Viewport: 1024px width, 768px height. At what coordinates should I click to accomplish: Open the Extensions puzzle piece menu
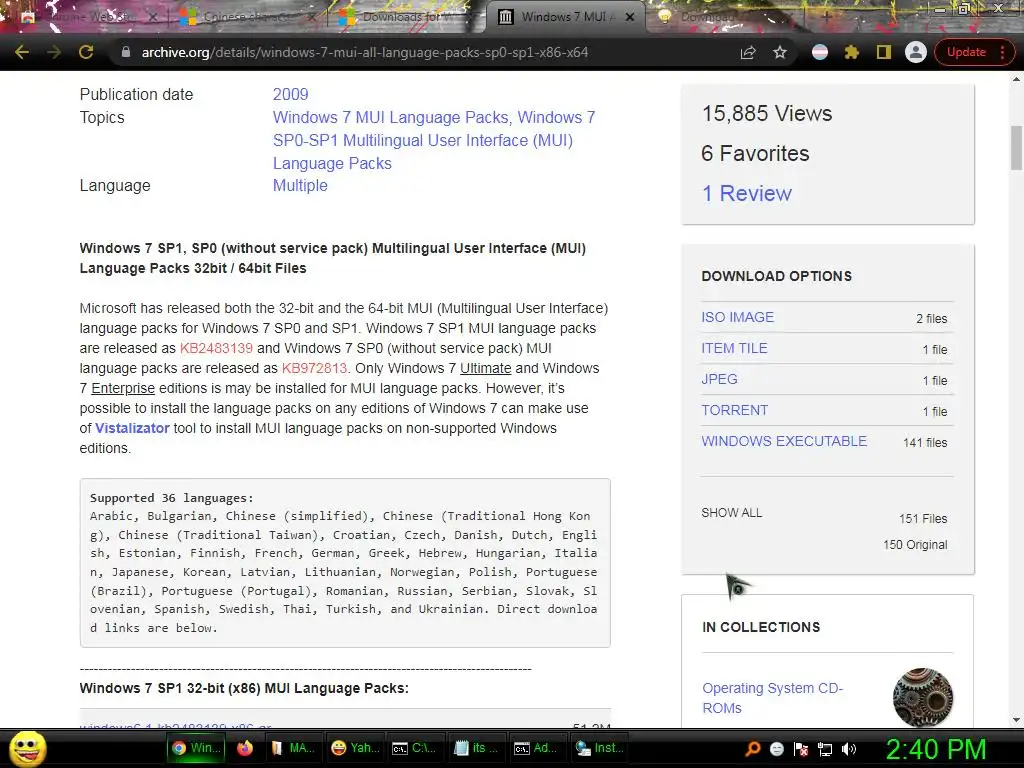point(852,52)
